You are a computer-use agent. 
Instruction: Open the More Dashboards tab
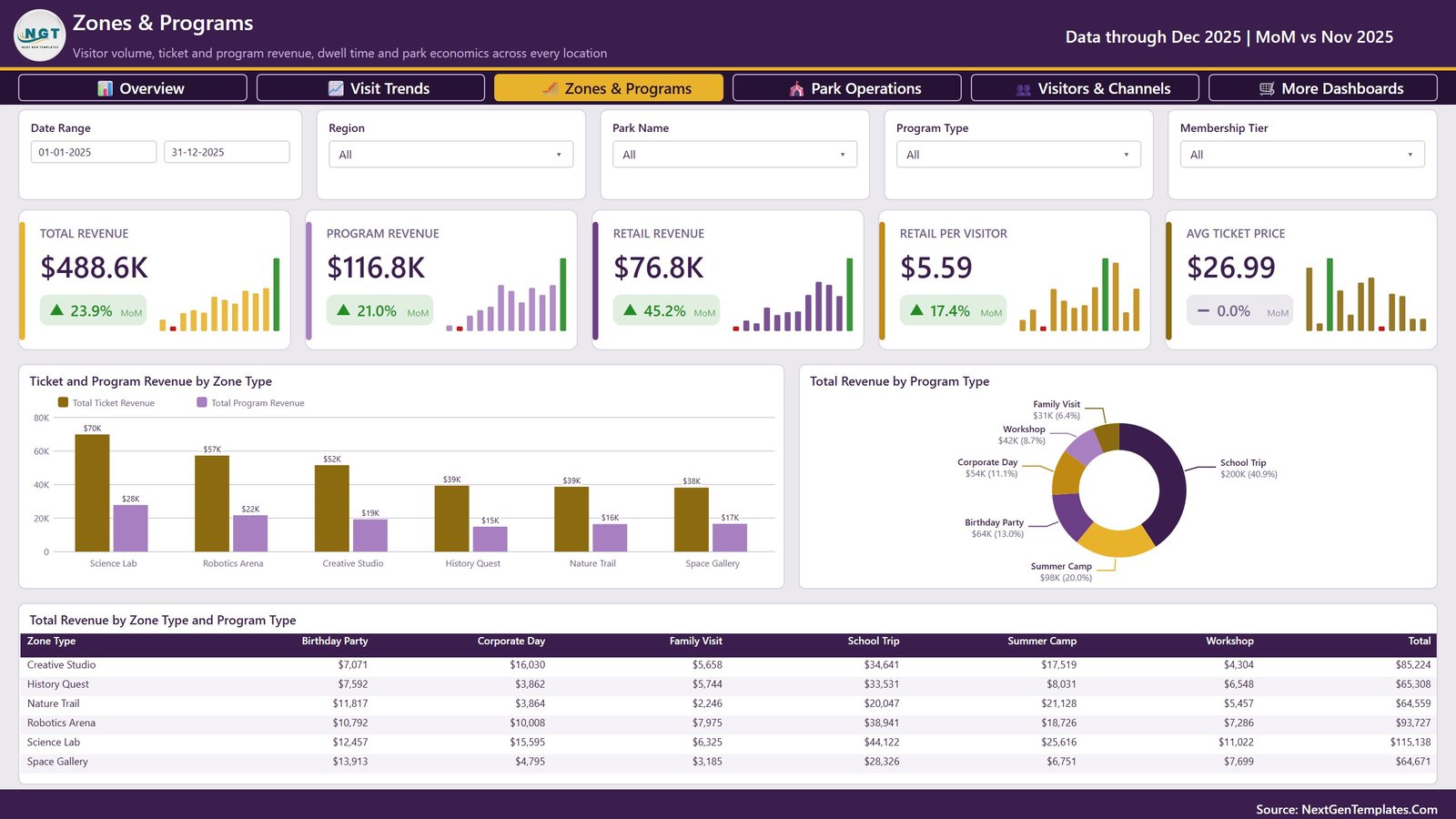tap(1323, 88)
